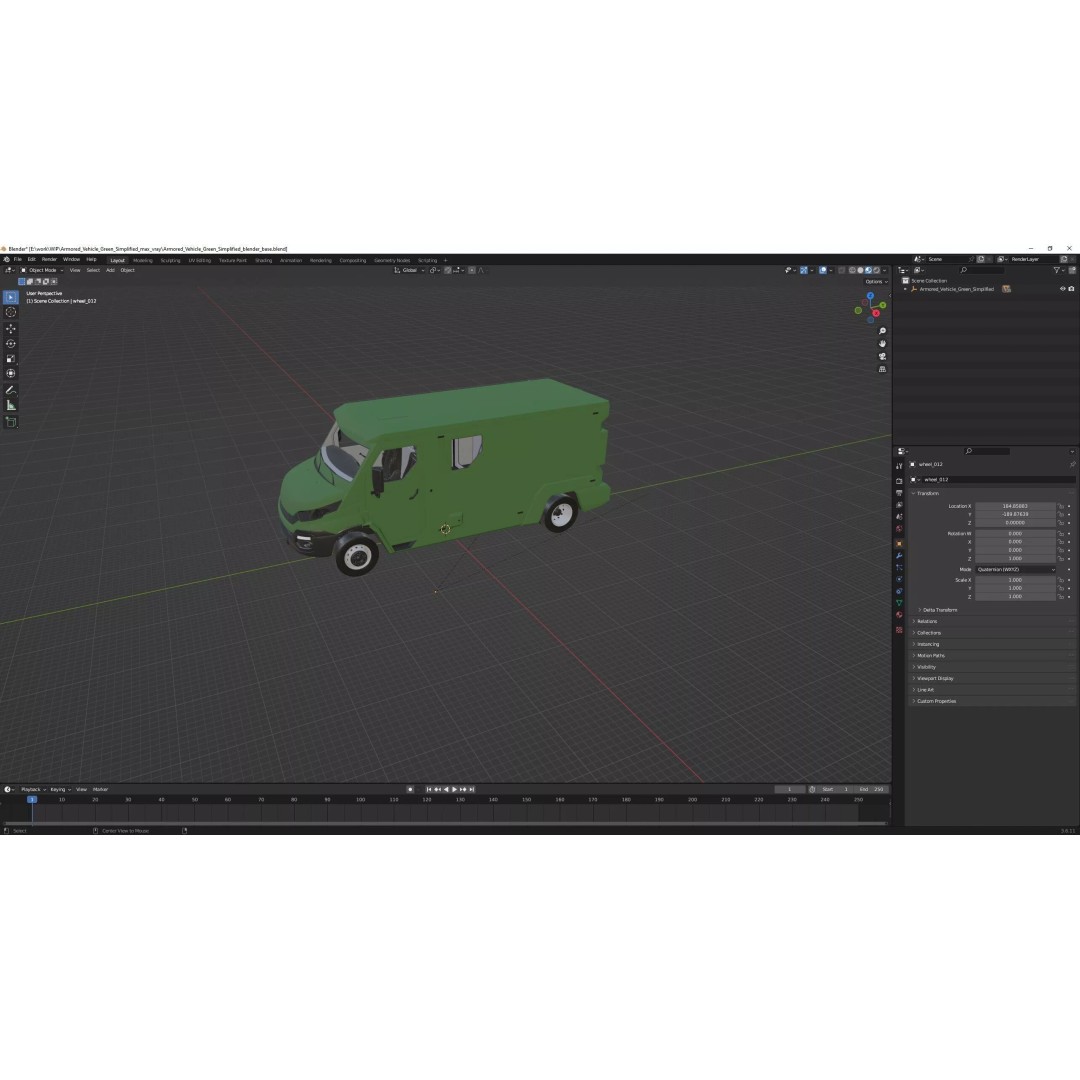Select the Measure tool
1080x1080 pixels.
(x=10, y=405)
